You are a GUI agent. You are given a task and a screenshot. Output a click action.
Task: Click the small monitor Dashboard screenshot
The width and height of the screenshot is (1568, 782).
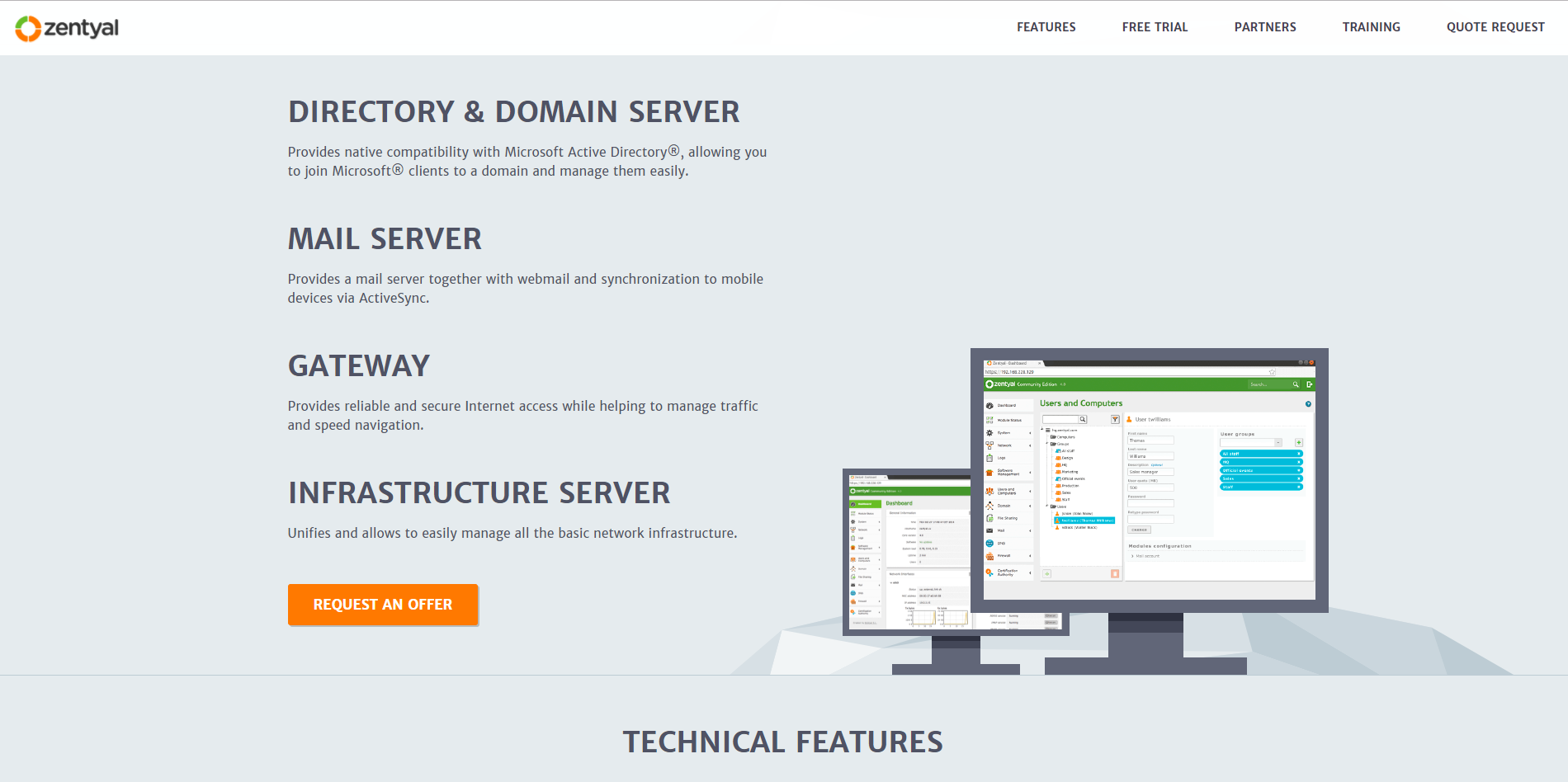908,553
